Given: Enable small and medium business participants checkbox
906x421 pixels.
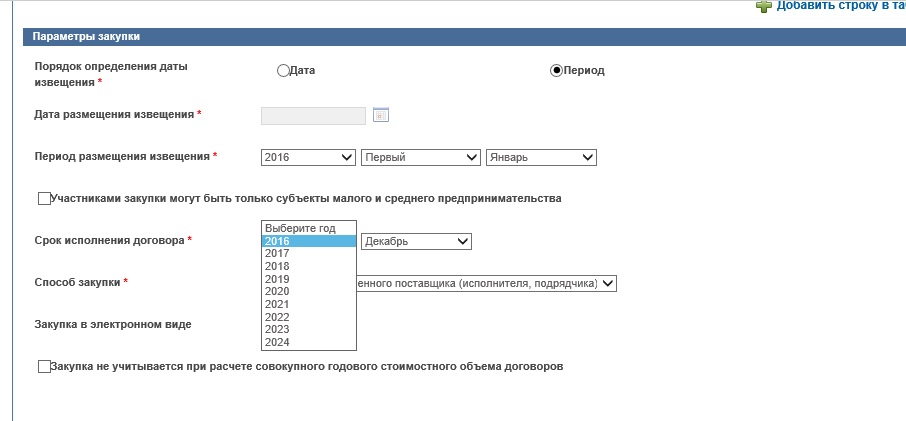Looking at the screenshot, I should click(44, 199).
